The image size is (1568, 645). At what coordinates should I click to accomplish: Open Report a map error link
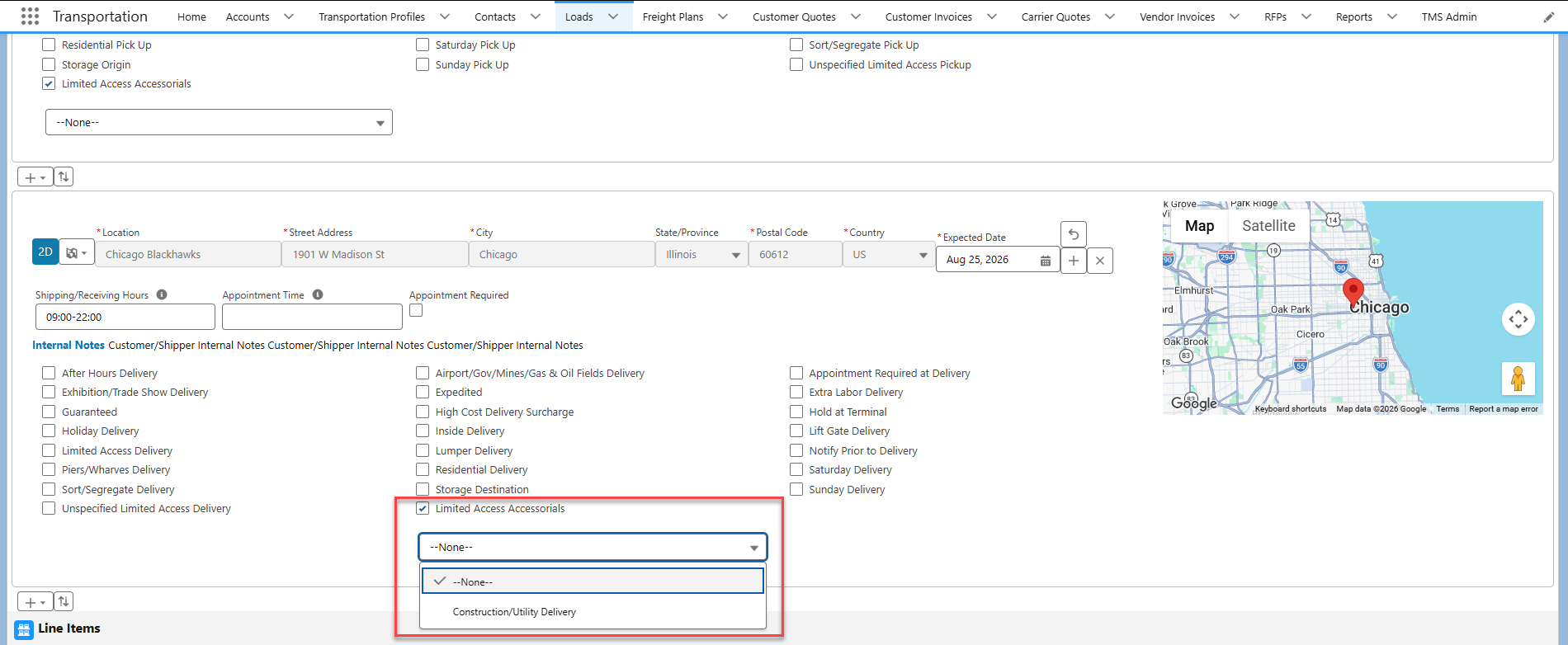point(1504,409)
